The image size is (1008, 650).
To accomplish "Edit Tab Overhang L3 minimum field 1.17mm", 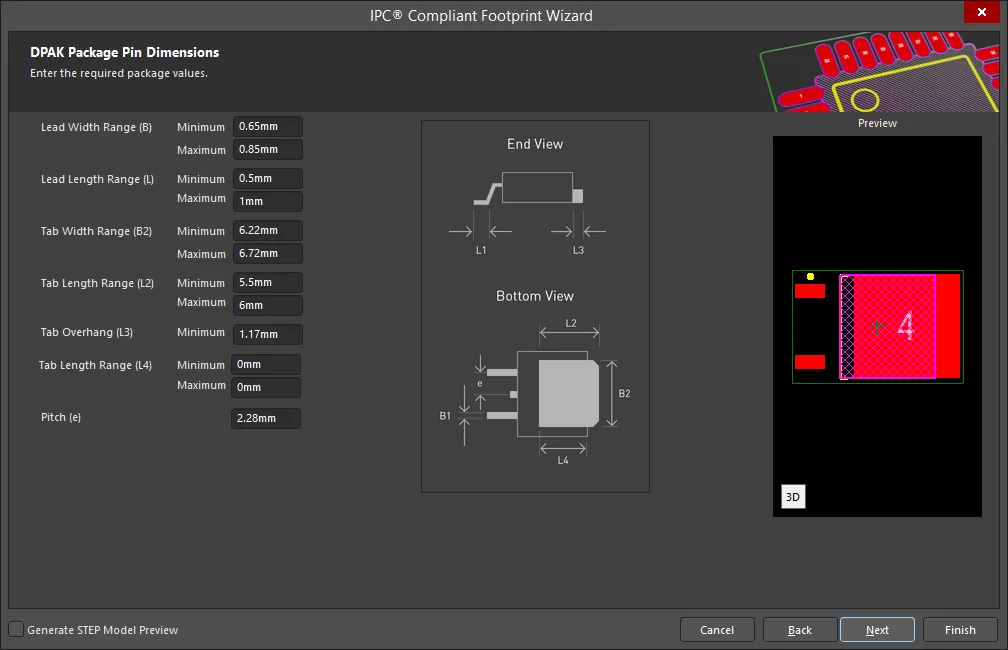I will [x=267, y=334].
